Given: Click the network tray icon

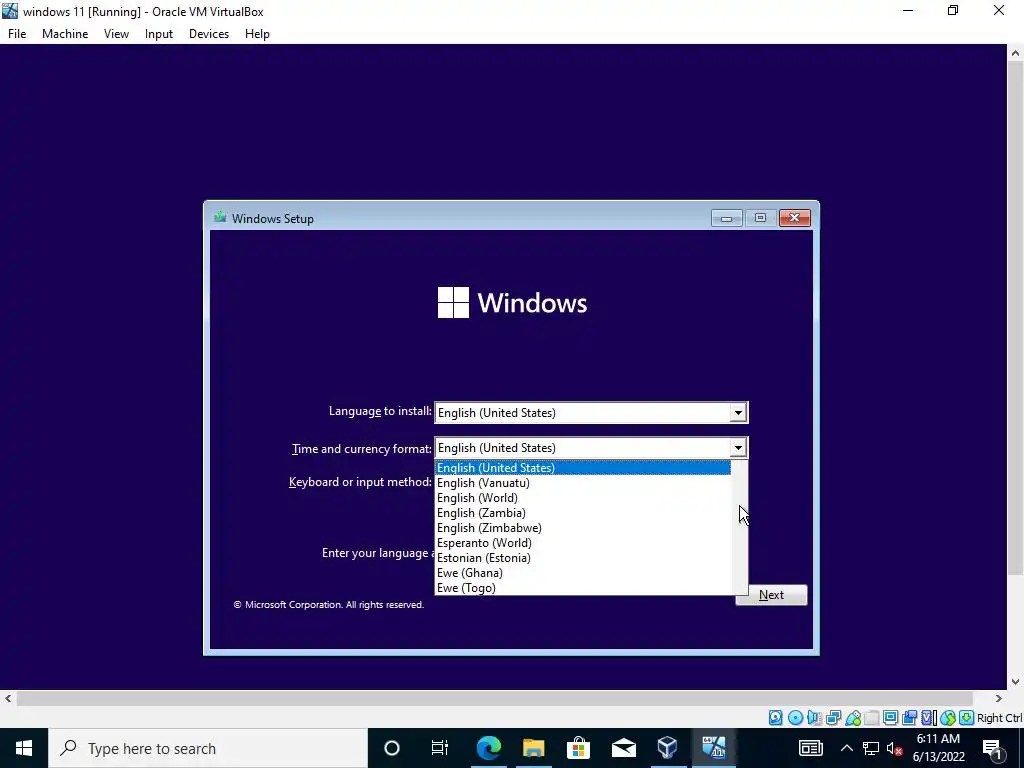Looking at the screenshot, I should point(871,748).
